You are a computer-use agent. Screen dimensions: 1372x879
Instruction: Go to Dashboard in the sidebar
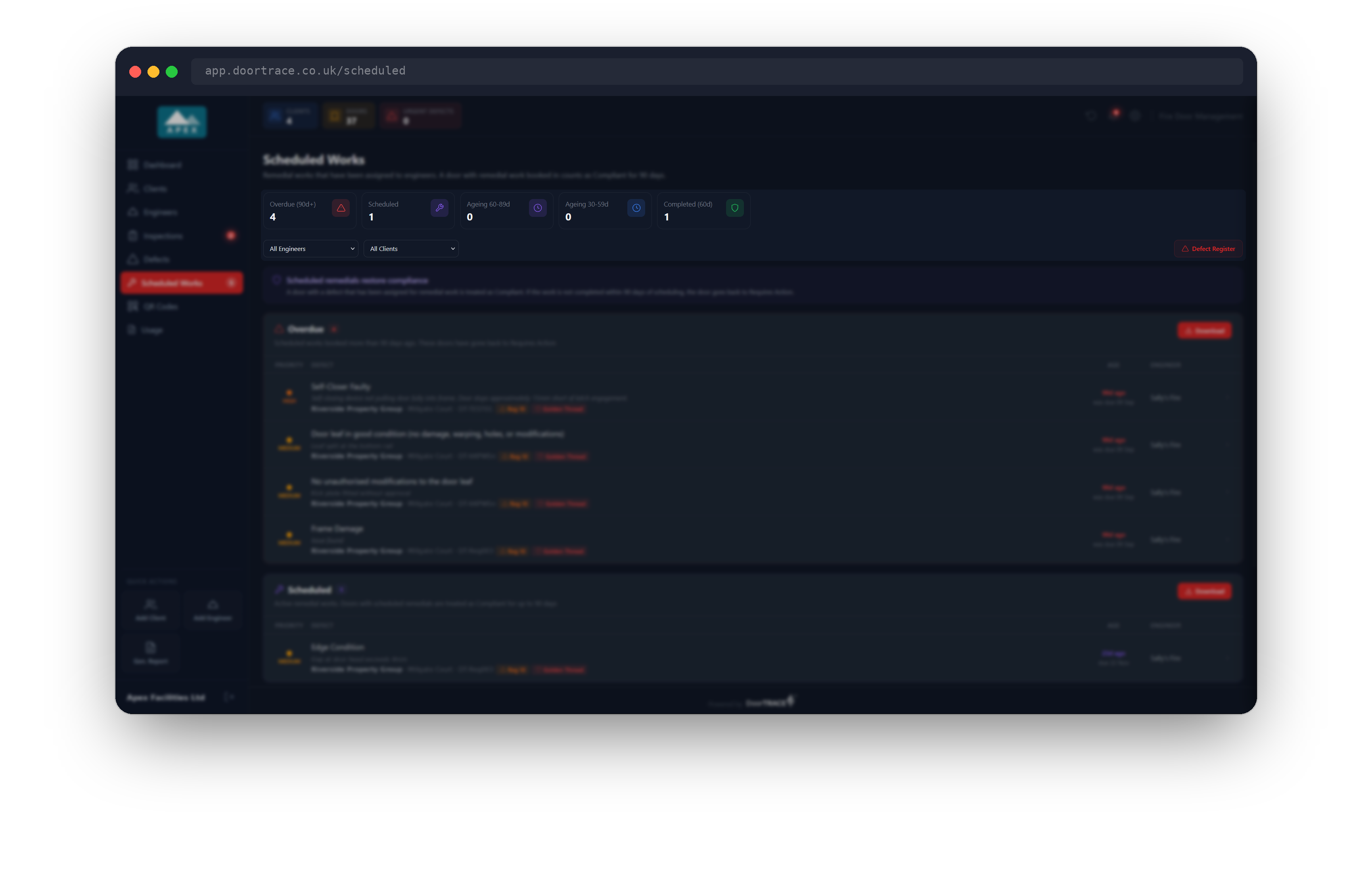point(182,165)
